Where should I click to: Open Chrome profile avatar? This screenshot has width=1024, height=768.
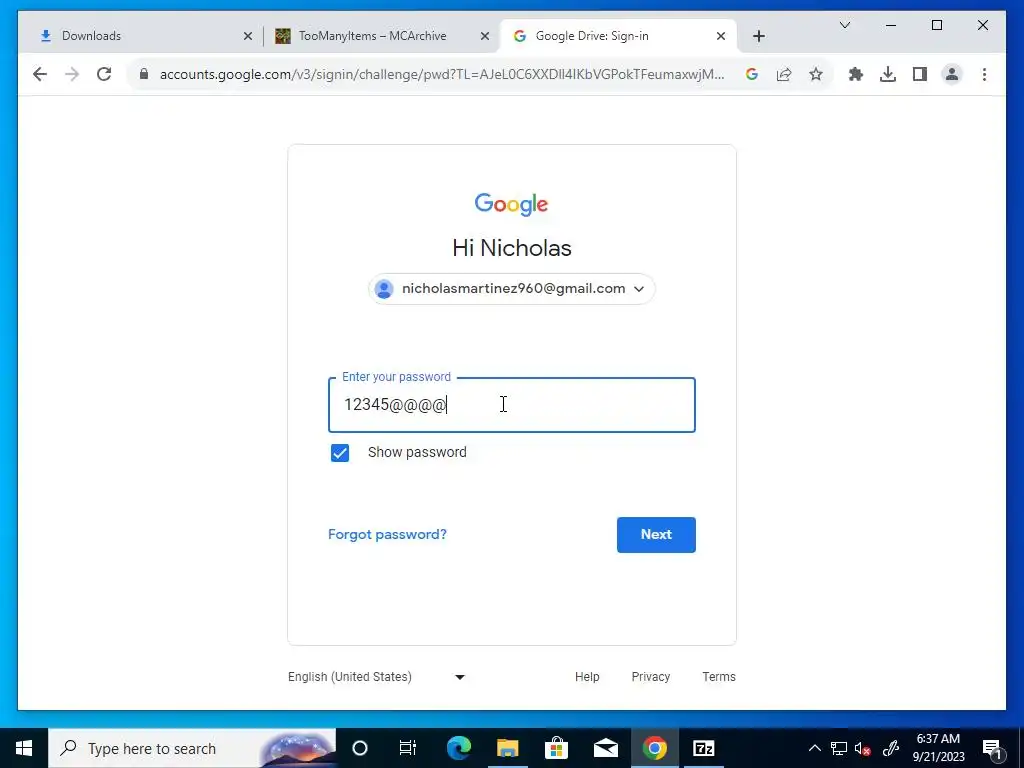tap(952, 74)
